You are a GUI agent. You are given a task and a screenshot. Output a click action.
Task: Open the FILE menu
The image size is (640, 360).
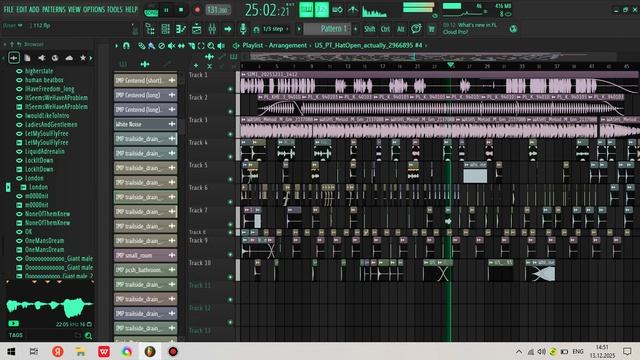click(9, 9)
